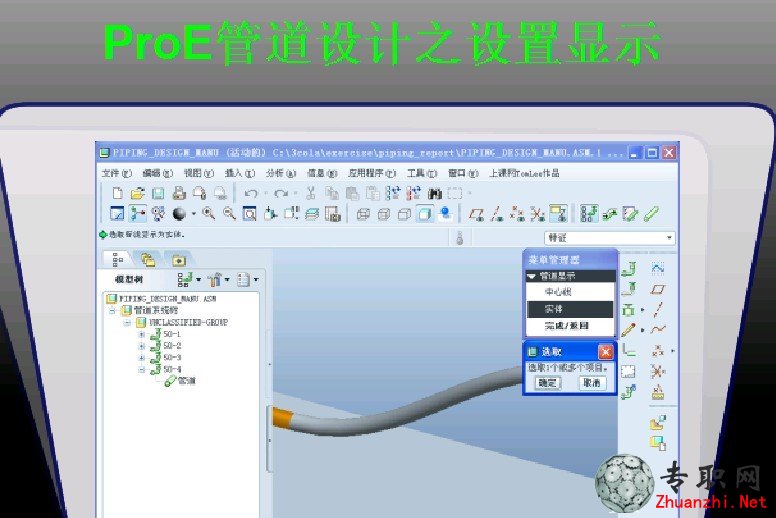Click the Redo arrow icon
This screenshot has height=518, width=776.
(x=281, y=193)
